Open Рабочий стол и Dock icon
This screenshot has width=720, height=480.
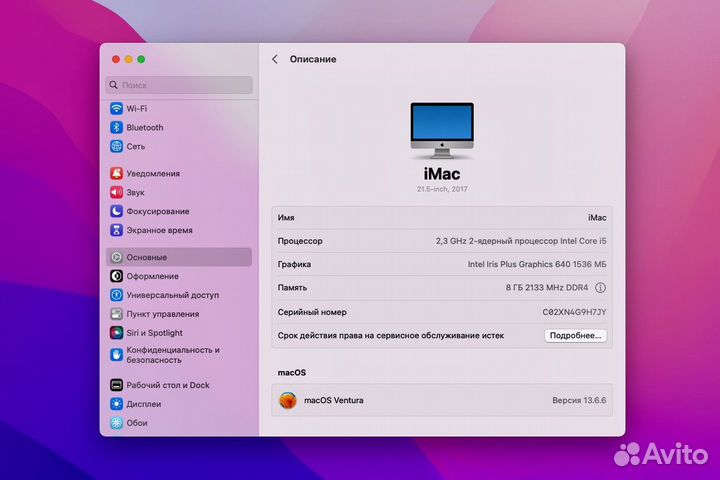click(117, 385)
